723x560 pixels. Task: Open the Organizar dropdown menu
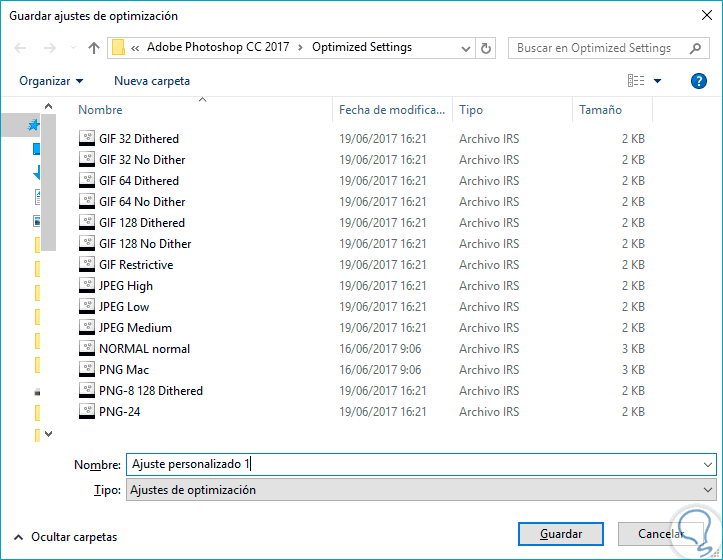coord(51,81)
